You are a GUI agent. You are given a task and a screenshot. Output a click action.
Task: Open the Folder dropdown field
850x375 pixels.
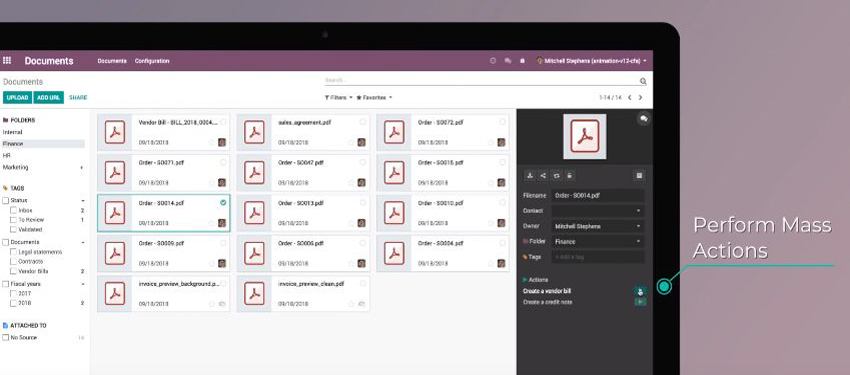pyautogui.click(x=598, y=242)
